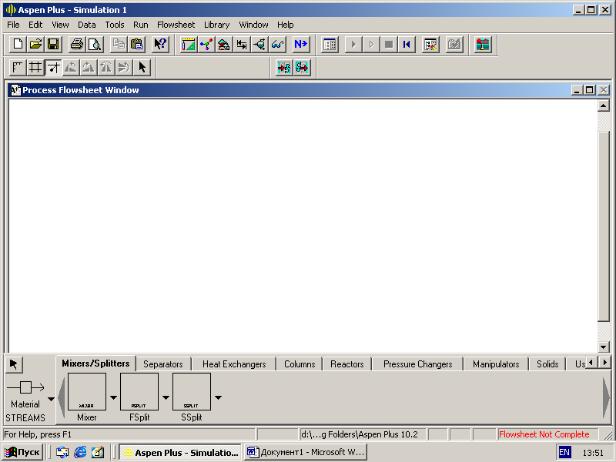This screenshot has height=462, width=616.
Task: Click the red and green gift-box icon
Action: click(x=483, y=44)
